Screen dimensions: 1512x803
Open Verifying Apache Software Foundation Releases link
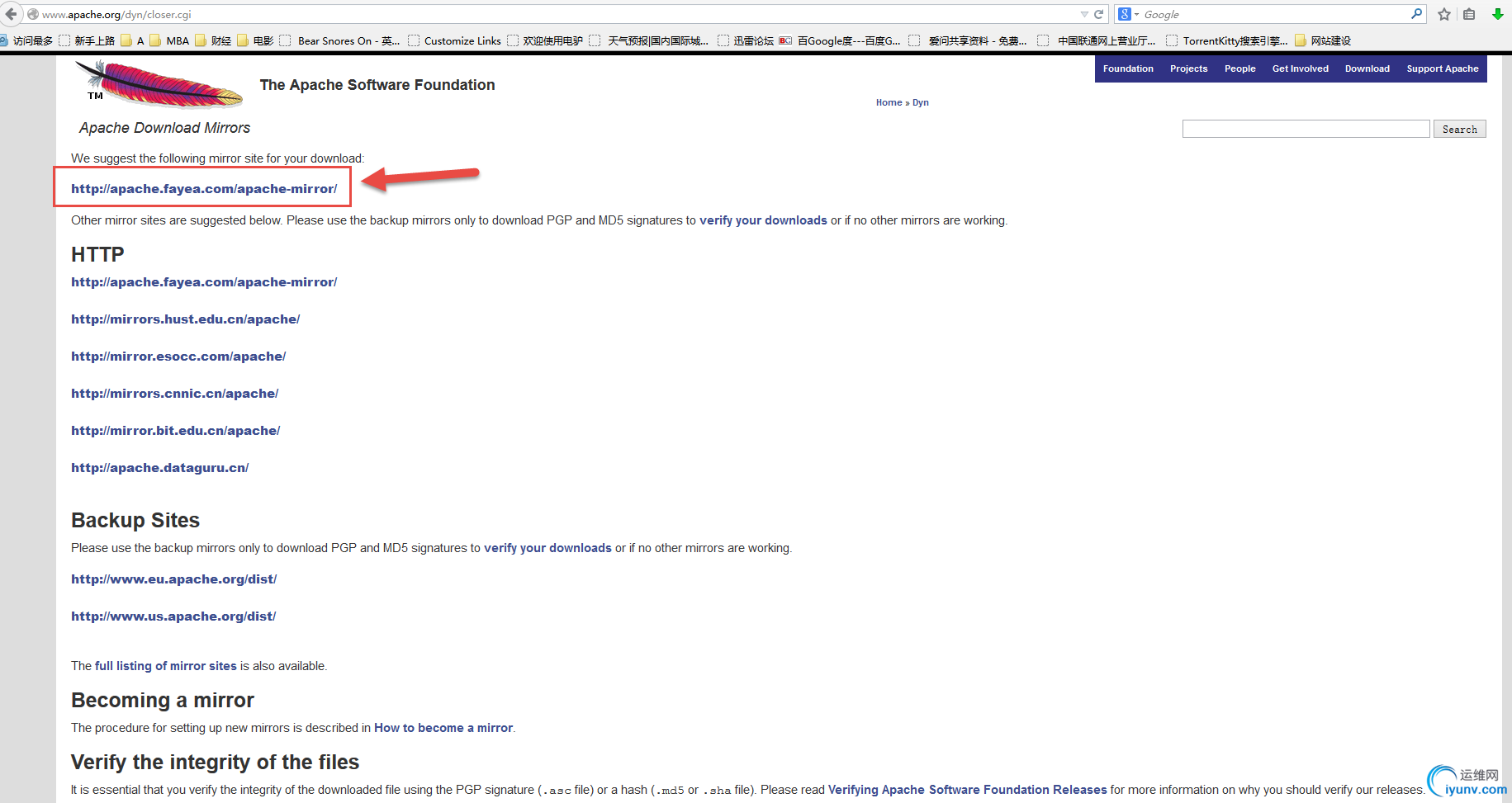click(967, 790)
